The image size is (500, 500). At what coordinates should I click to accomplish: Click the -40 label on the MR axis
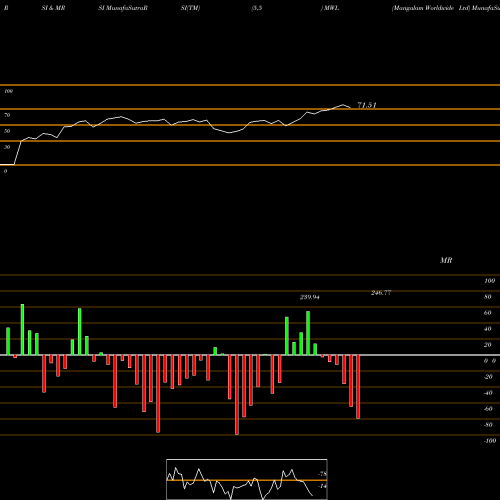point(488,393)
